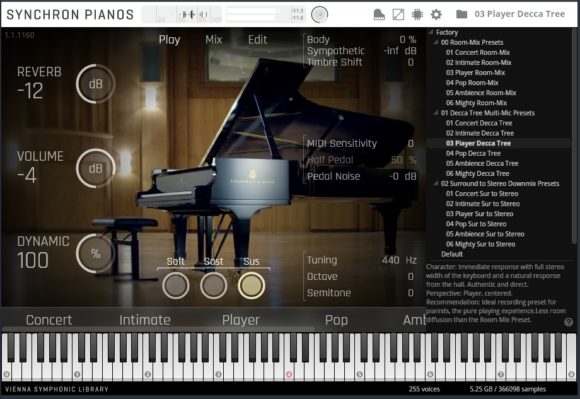Collapse the 00 Room-Mix Presets folder
This screenshot has width=580, height=399.
coord(436,42)
